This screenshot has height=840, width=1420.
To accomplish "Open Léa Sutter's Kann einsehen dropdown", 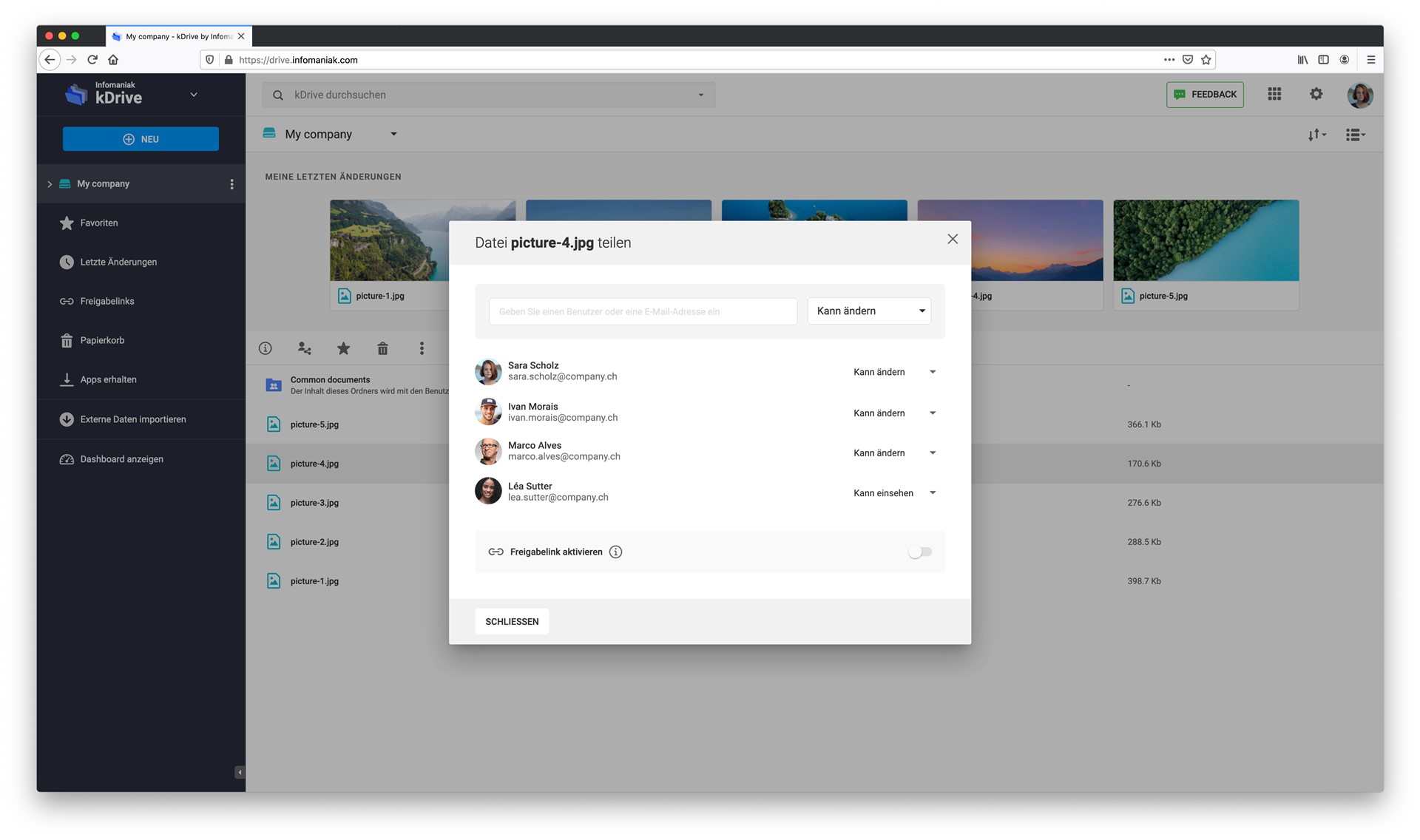I will (894, 492).
